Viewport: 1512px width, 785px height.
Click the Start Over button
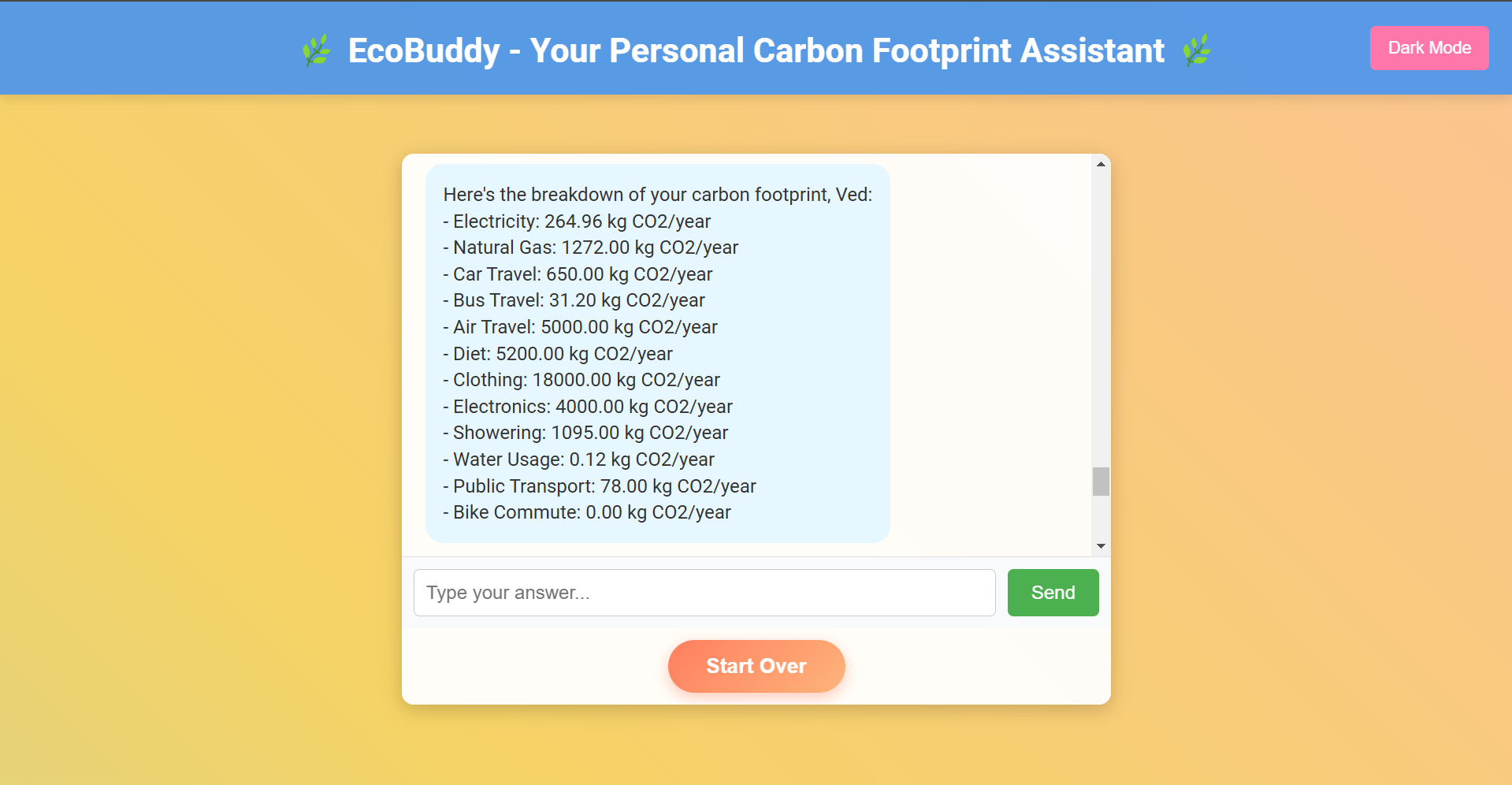point(756,666)
